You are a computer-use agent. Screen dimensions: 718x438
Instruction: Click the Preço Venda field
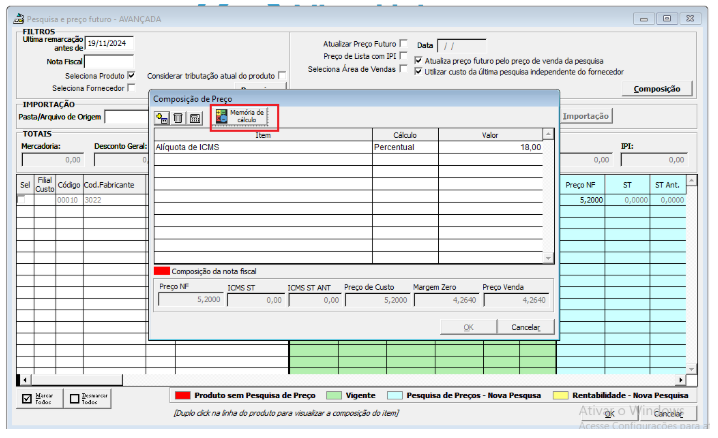click(x=516, y=300)
